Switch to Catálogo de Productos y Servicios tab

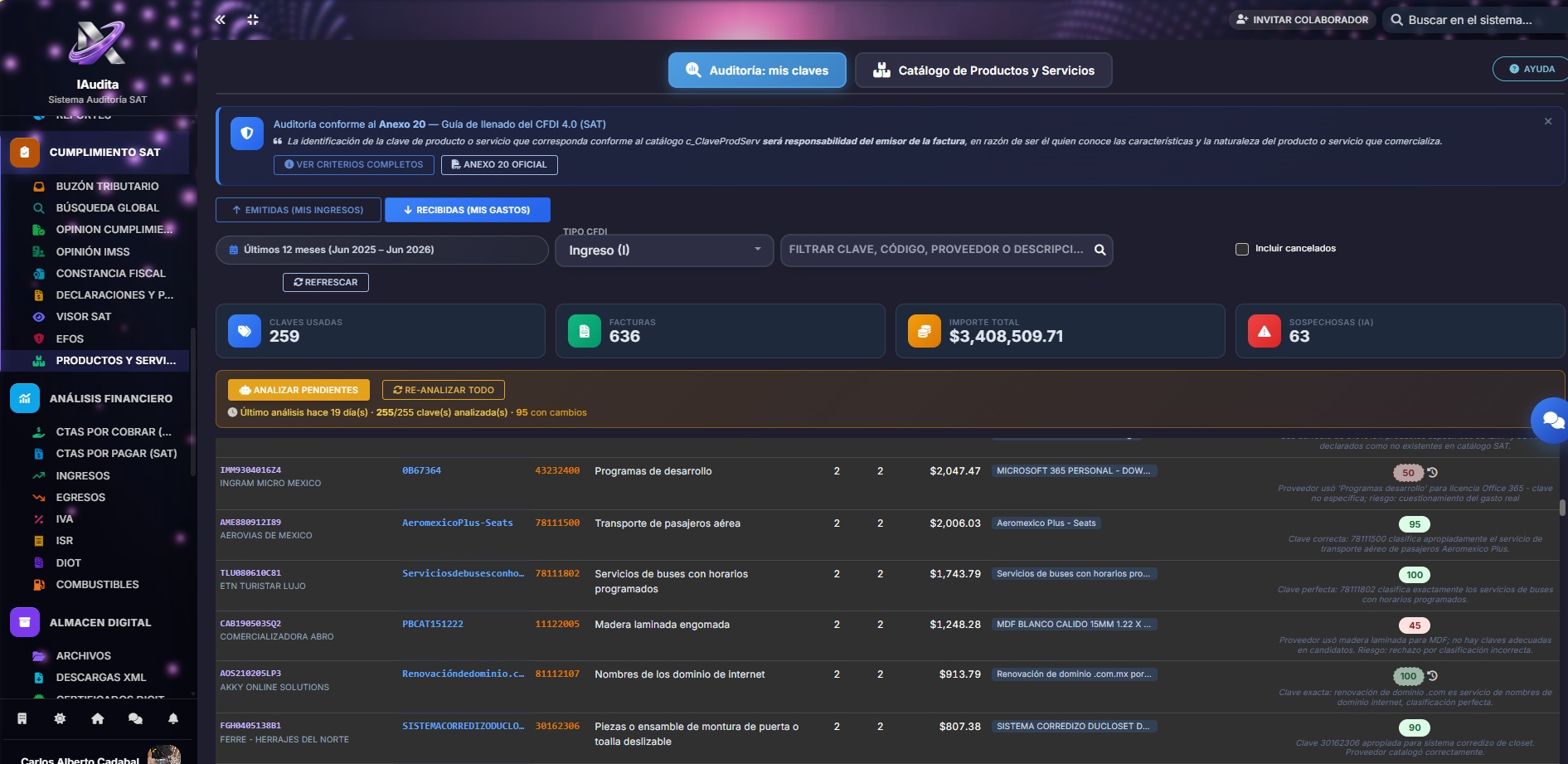pyautogui.click(x=983, y=71)
